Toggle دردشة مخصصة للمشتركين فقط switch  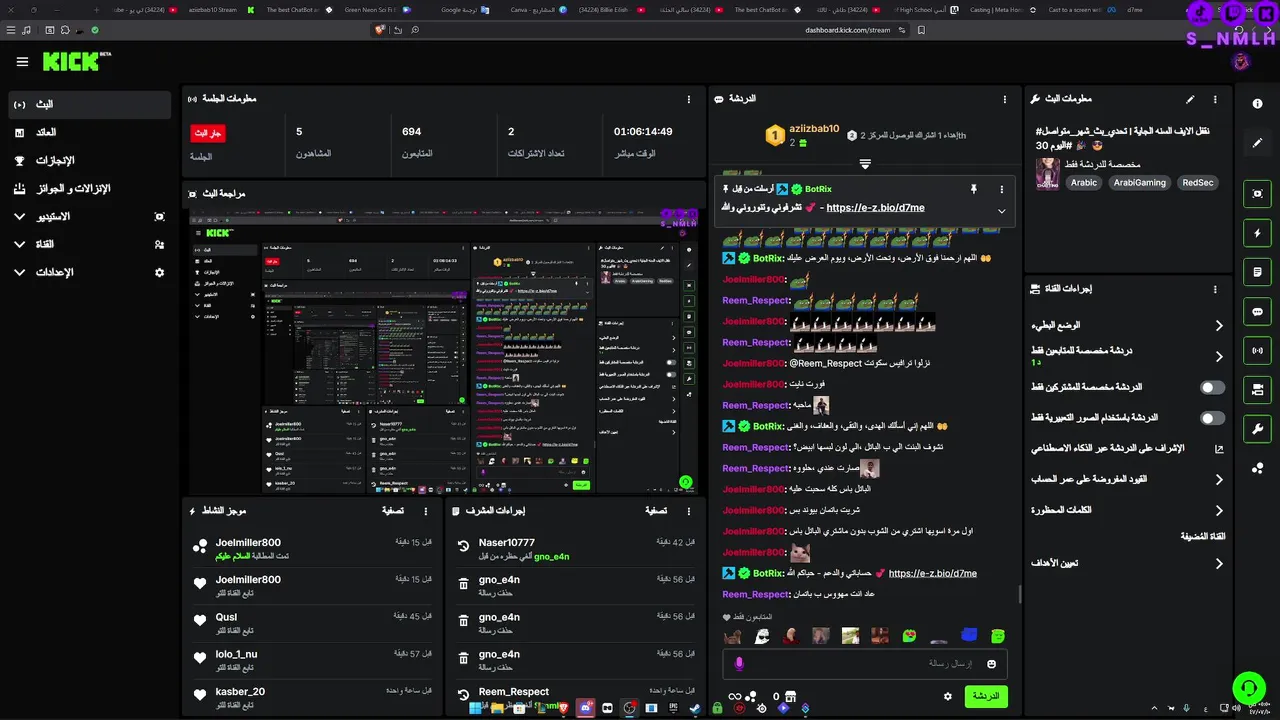1212,387
